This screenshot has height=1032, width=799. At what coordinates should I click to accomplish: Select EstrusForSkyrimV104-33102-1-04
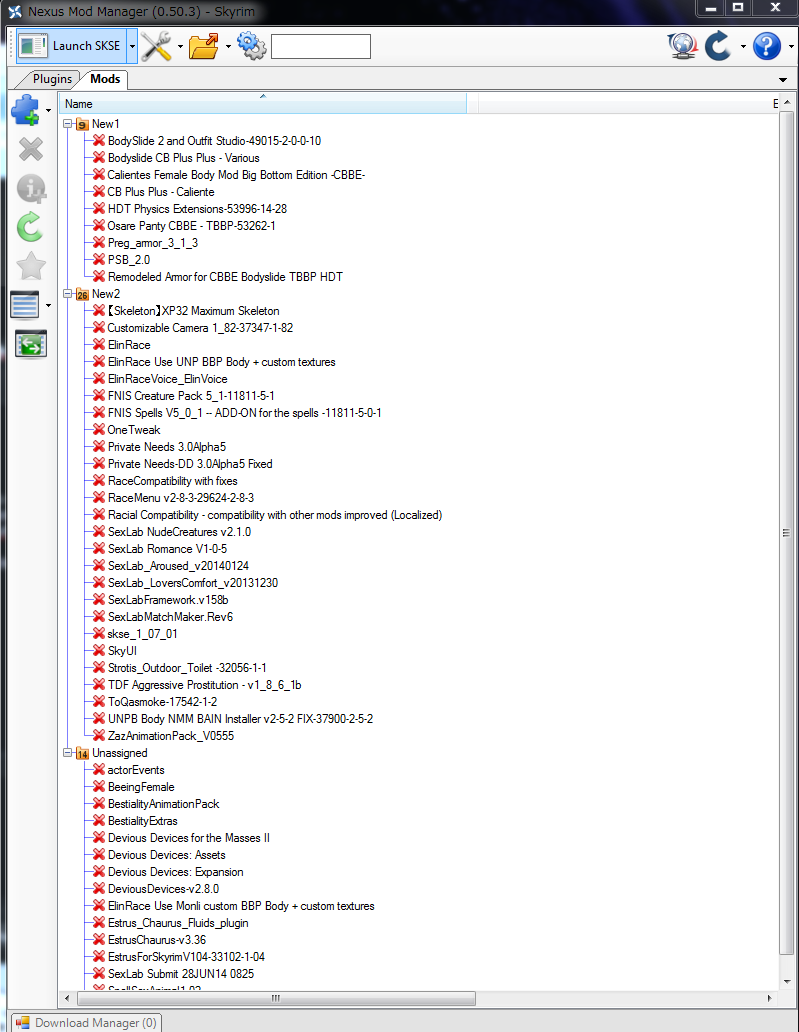pos(186,957)
